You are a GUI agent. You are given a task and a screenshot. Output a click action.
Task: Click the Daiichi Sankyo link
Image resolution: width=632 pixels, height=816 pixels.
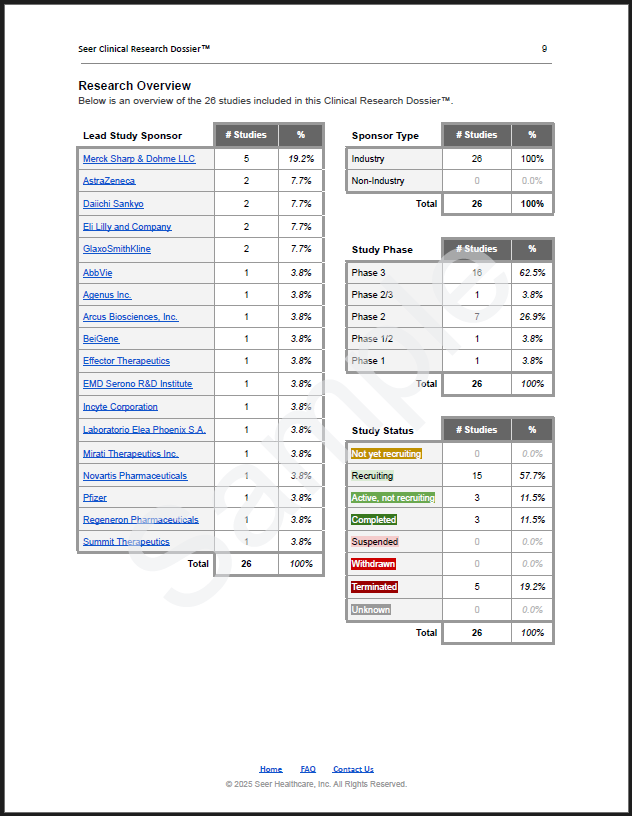point(113,203)
